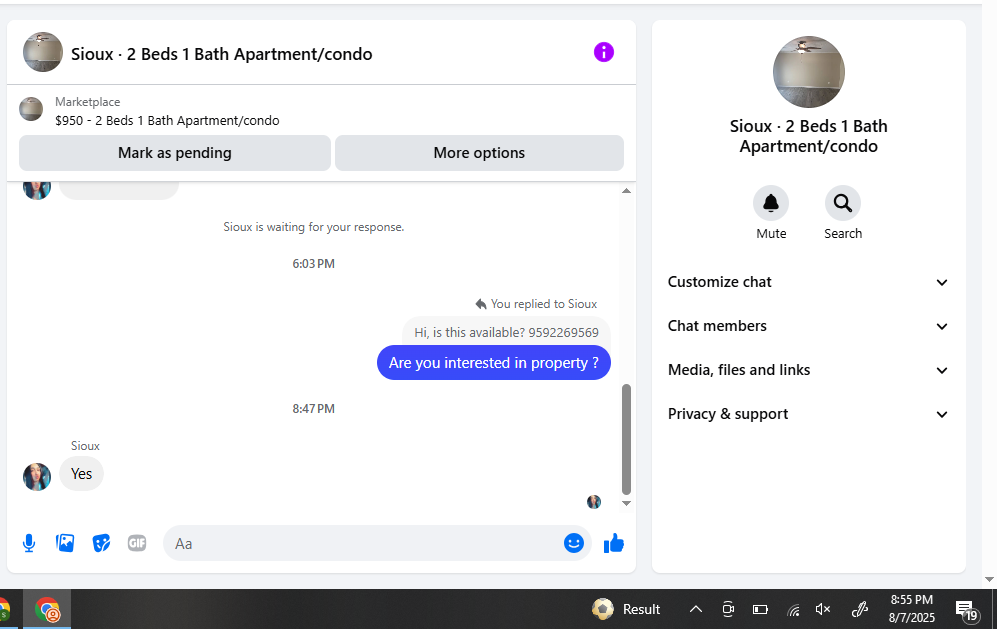
Task: Click the Meet Now camera tray icon
Action: tap(728, 609)
